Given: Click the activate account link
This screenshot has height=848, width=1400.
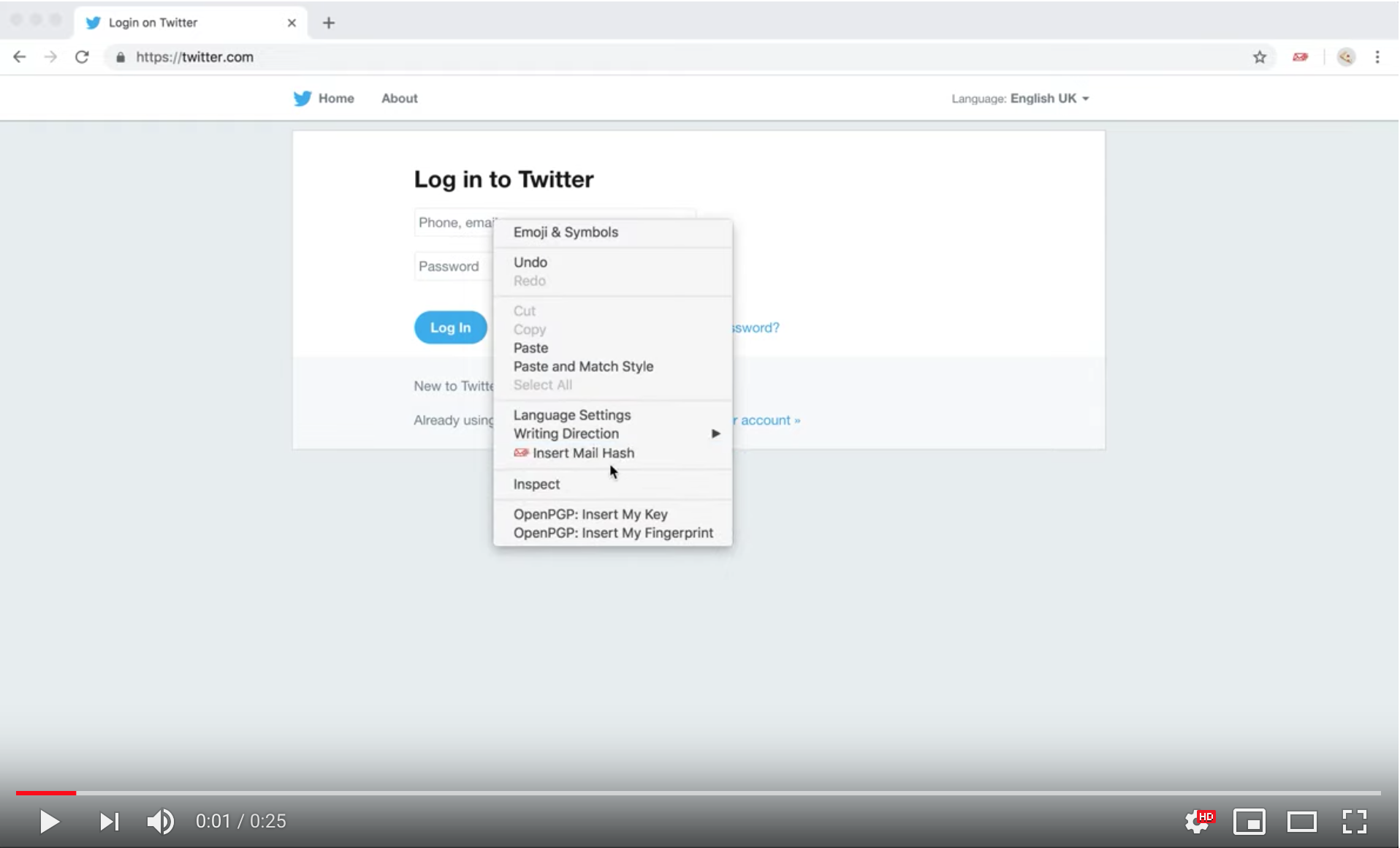Looking at the screenshot, I should click(767, 420).
